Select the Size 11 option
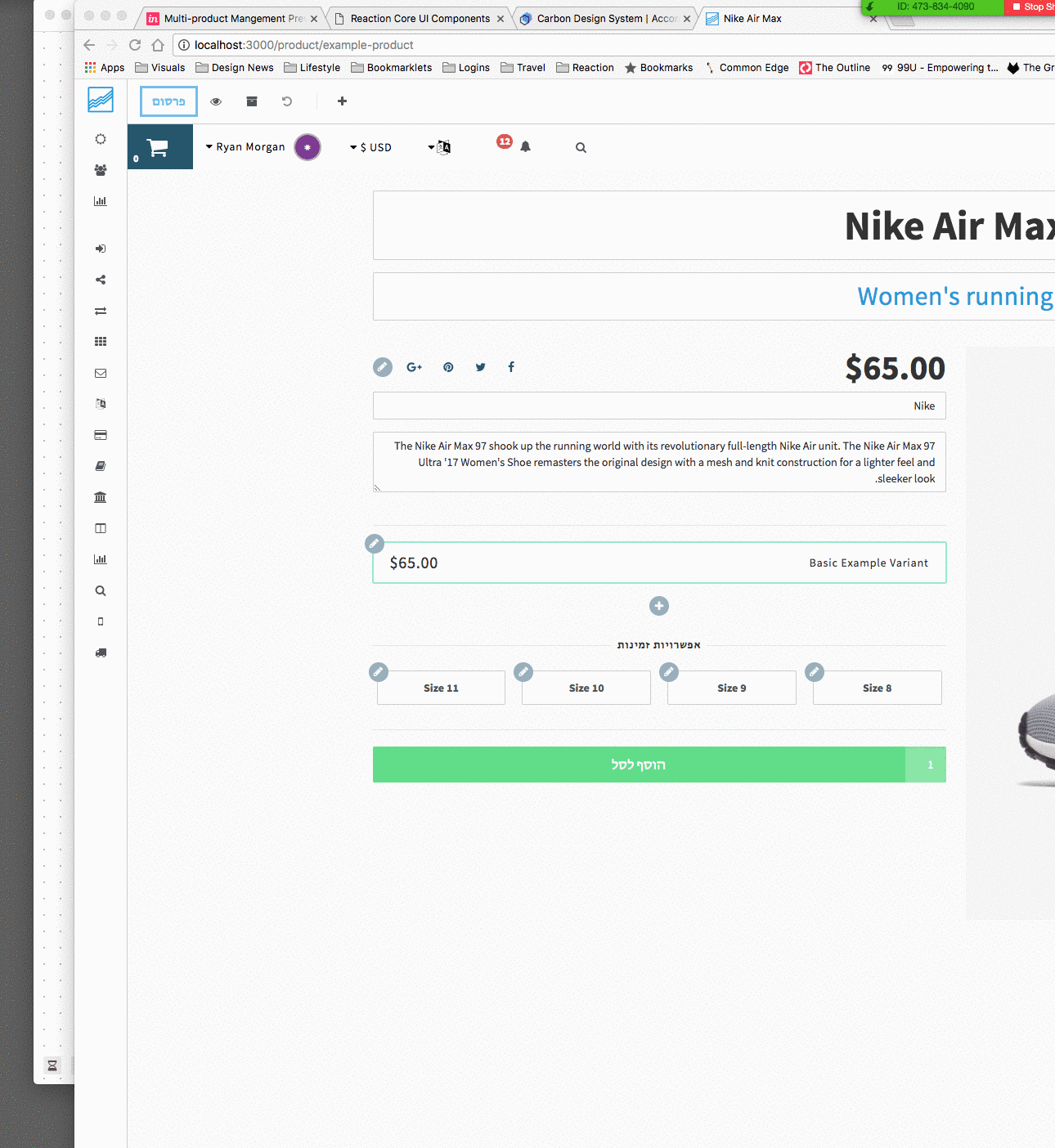1055x1148 pixels. coord(441,688)
